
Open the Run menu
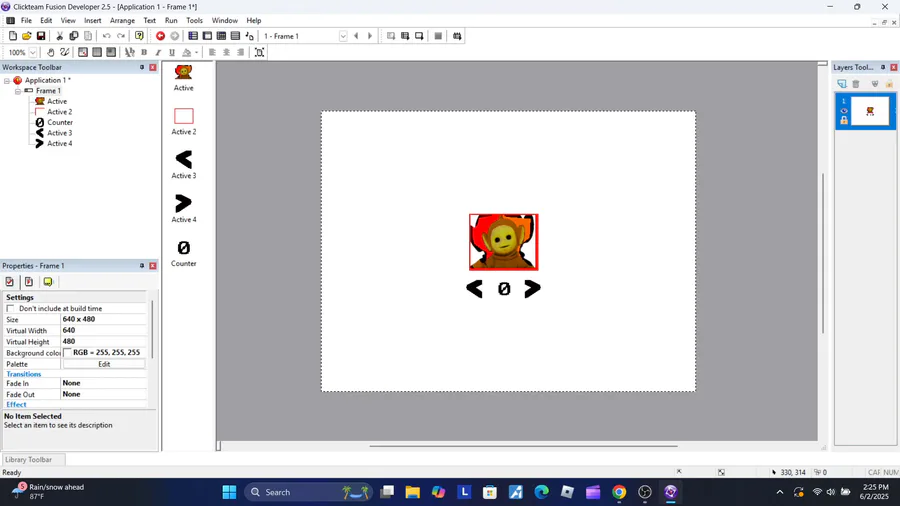pyautogui.click(x=171, y=20)
